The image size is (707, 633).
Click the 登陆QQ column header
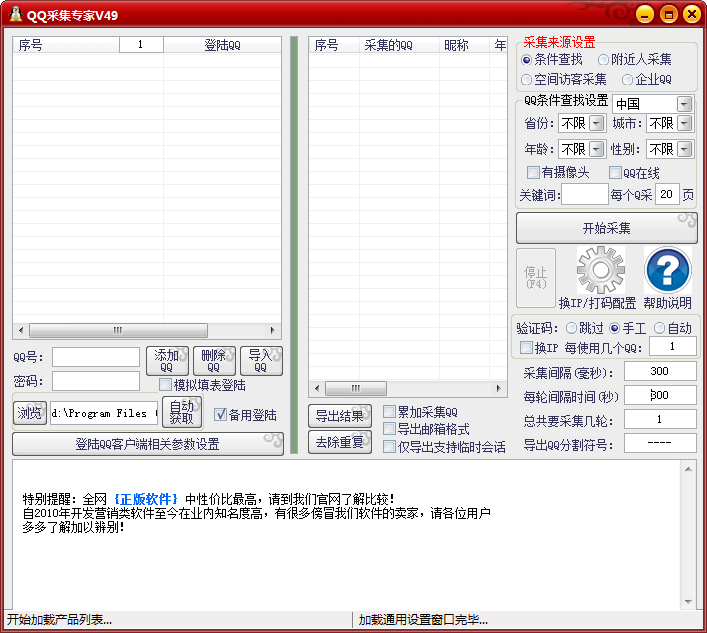pos(222,45)
